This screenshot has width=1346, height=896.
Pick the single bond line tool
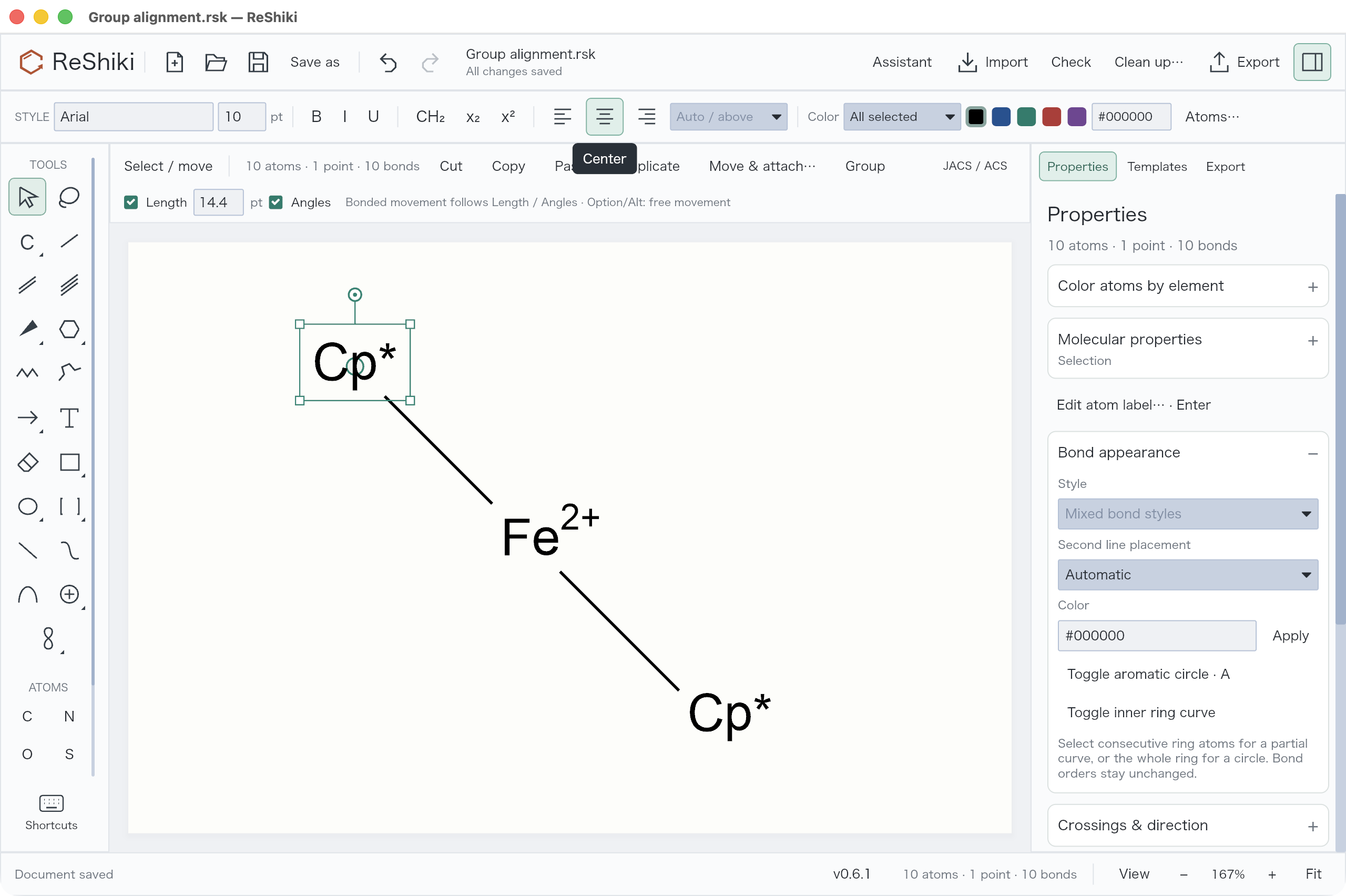pos(69,241)
